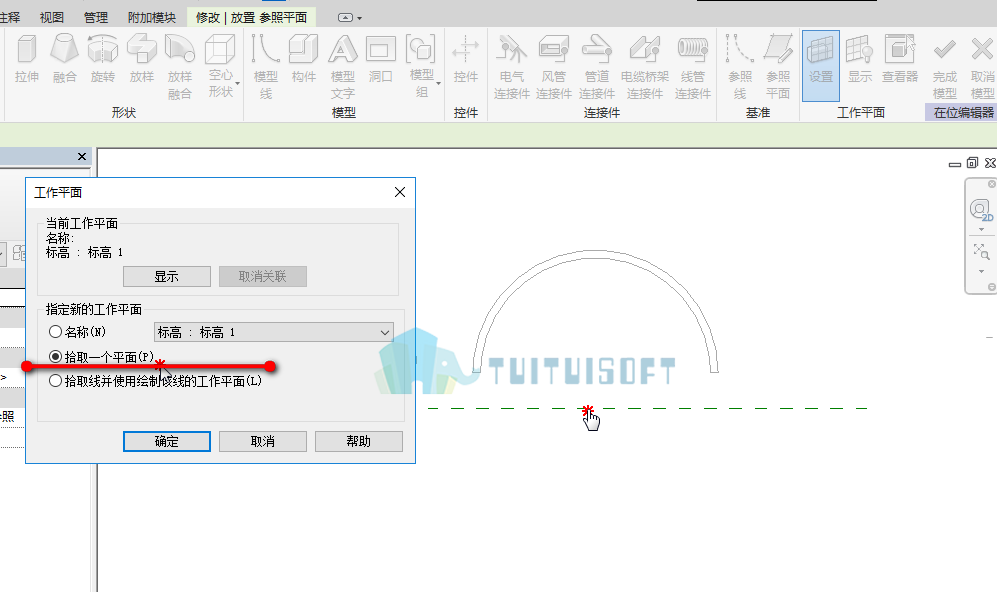This screenshot has height=592, width=997.
Task: Select the 线管连接件 tool
Action: click(x=692, y=67)
